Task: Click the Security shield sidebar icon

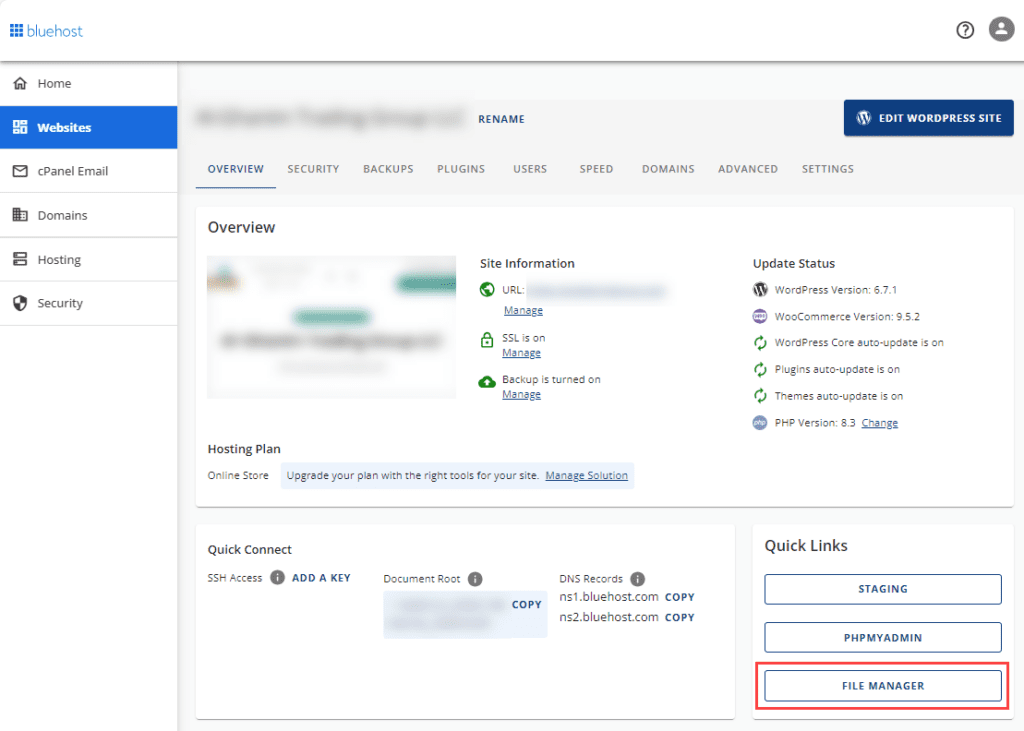Action: click(20, 303)
